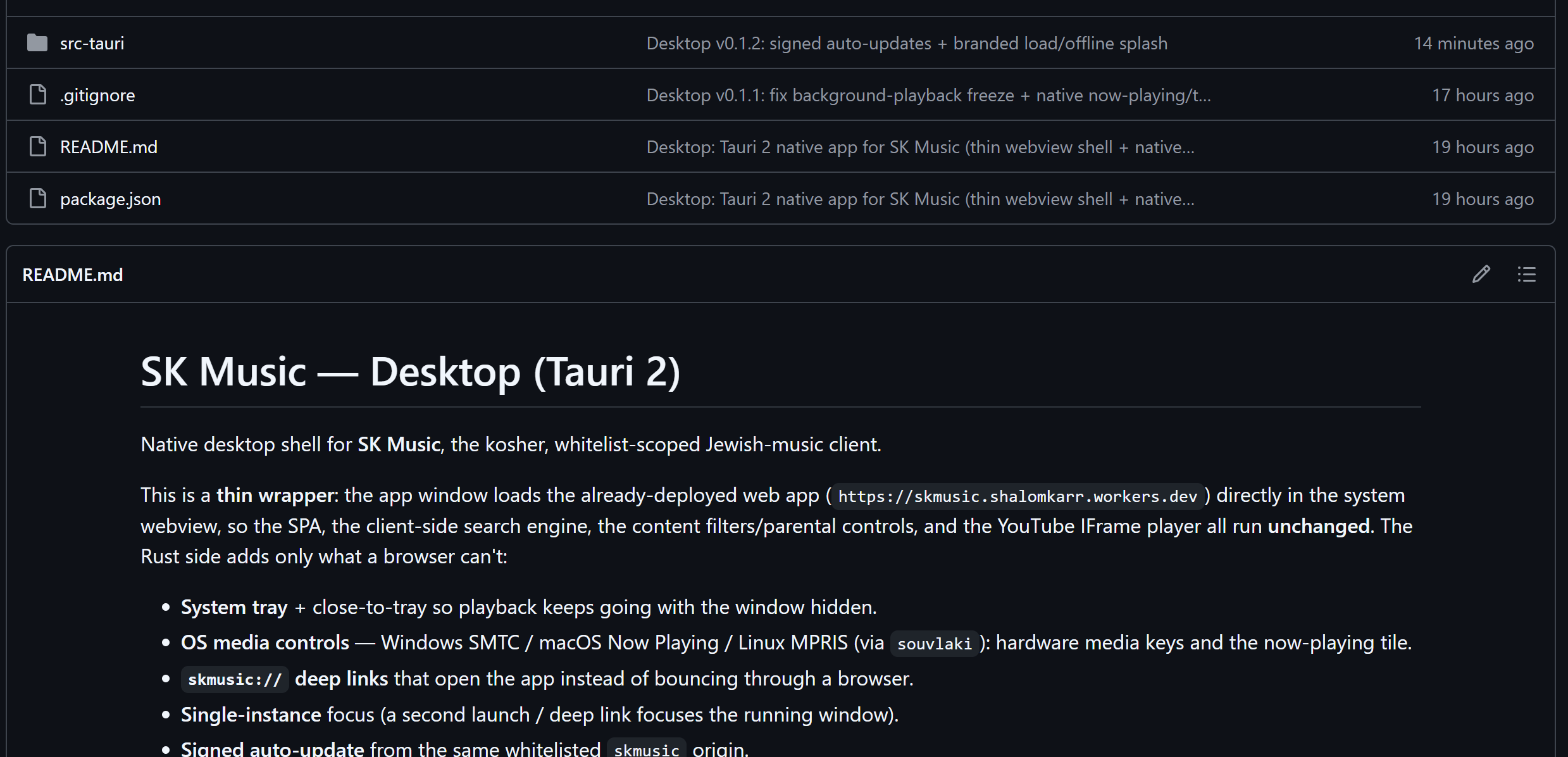1568x757 pixels.
Task: Open the README outline list icon
Action: tap(1526, 274)
